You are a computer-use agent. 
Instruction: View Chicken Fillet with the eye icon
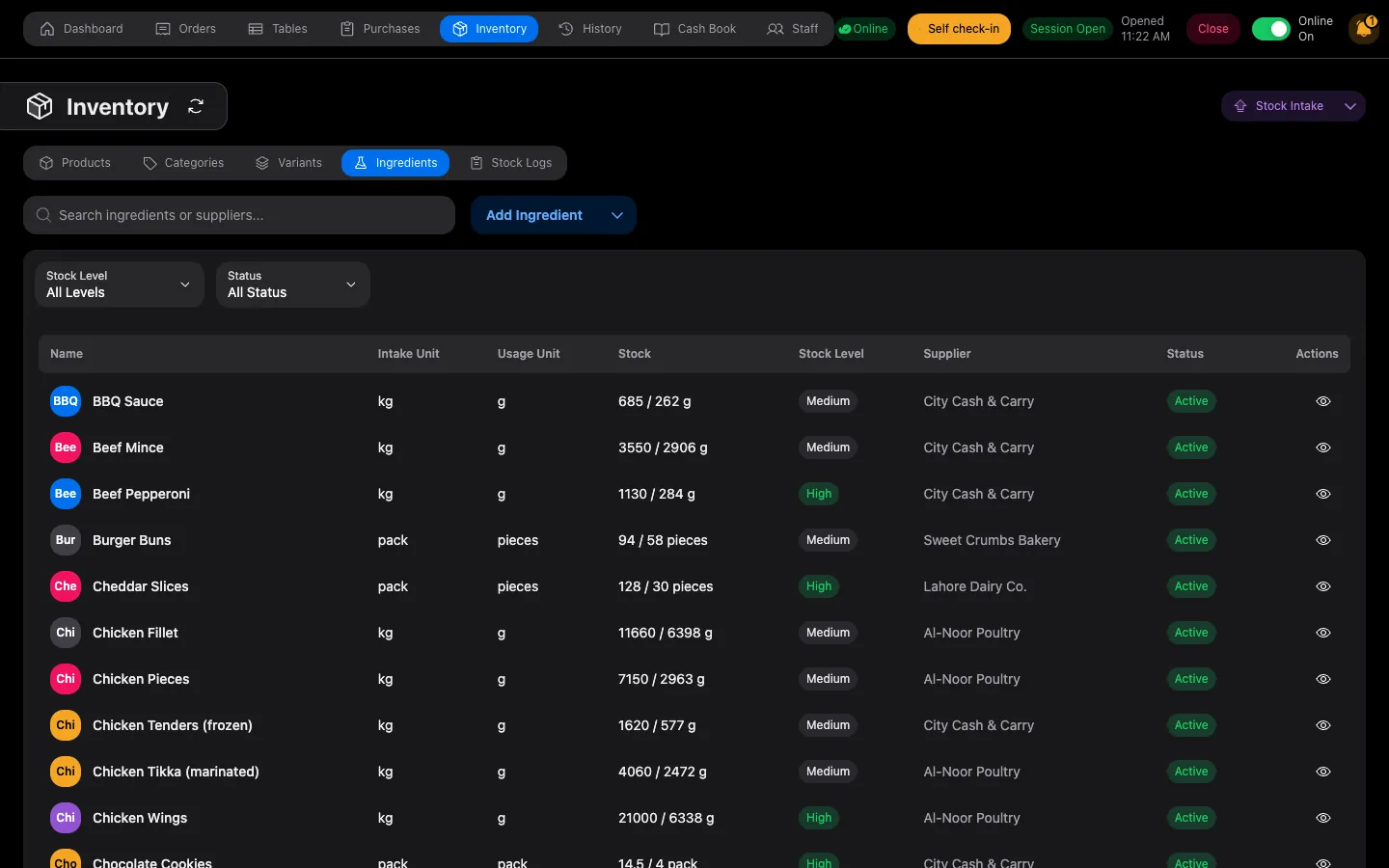pyautogui.click(x=1323, y=633)
